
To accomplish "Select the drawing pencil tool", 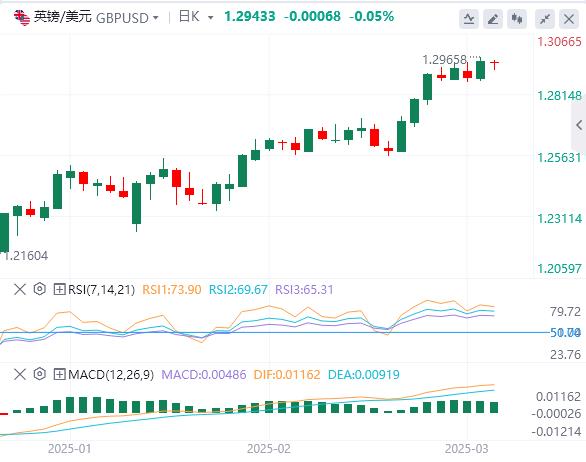I will [493, 19].
